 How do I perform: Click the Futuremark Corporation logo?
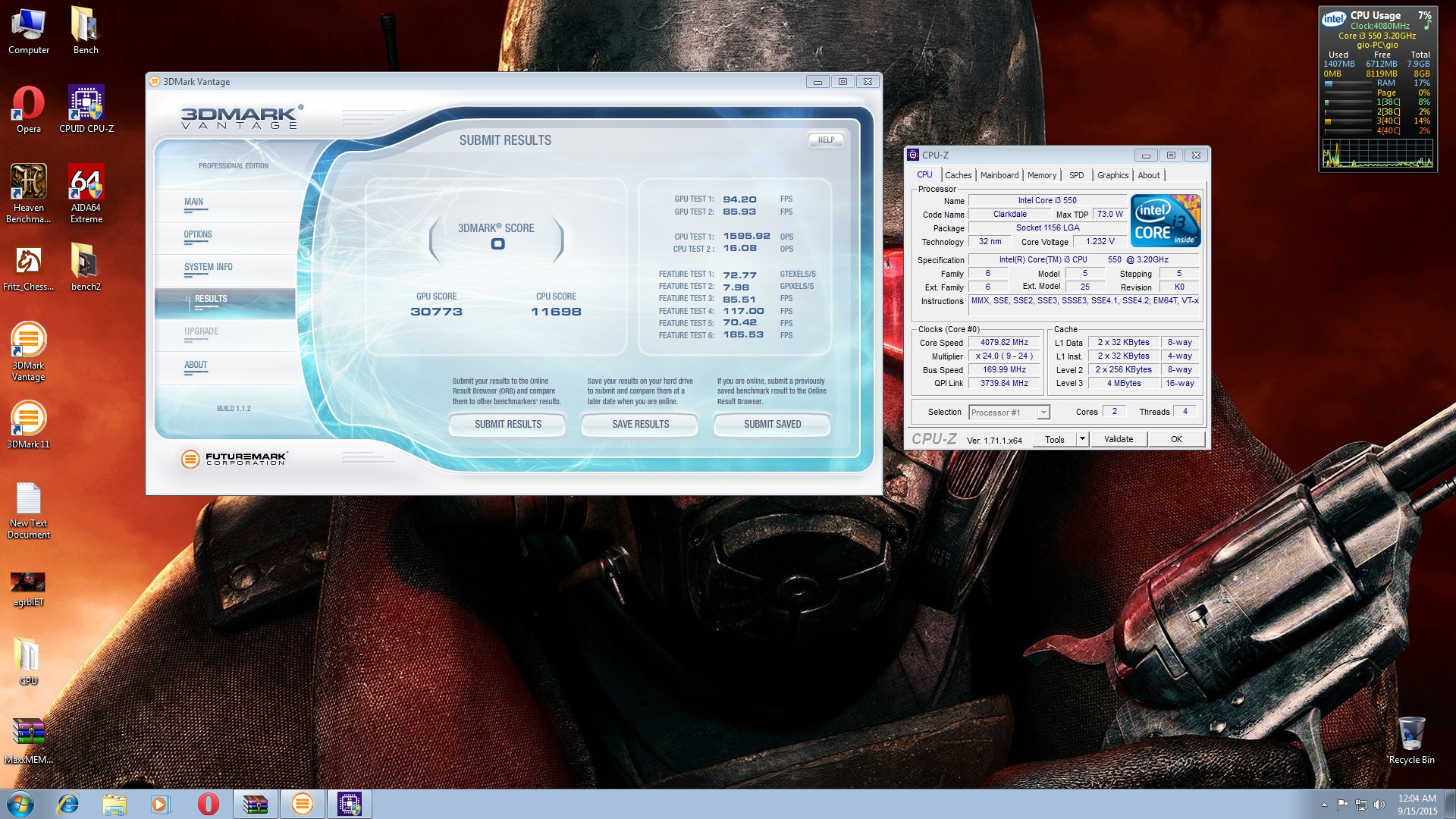point(234,459)
